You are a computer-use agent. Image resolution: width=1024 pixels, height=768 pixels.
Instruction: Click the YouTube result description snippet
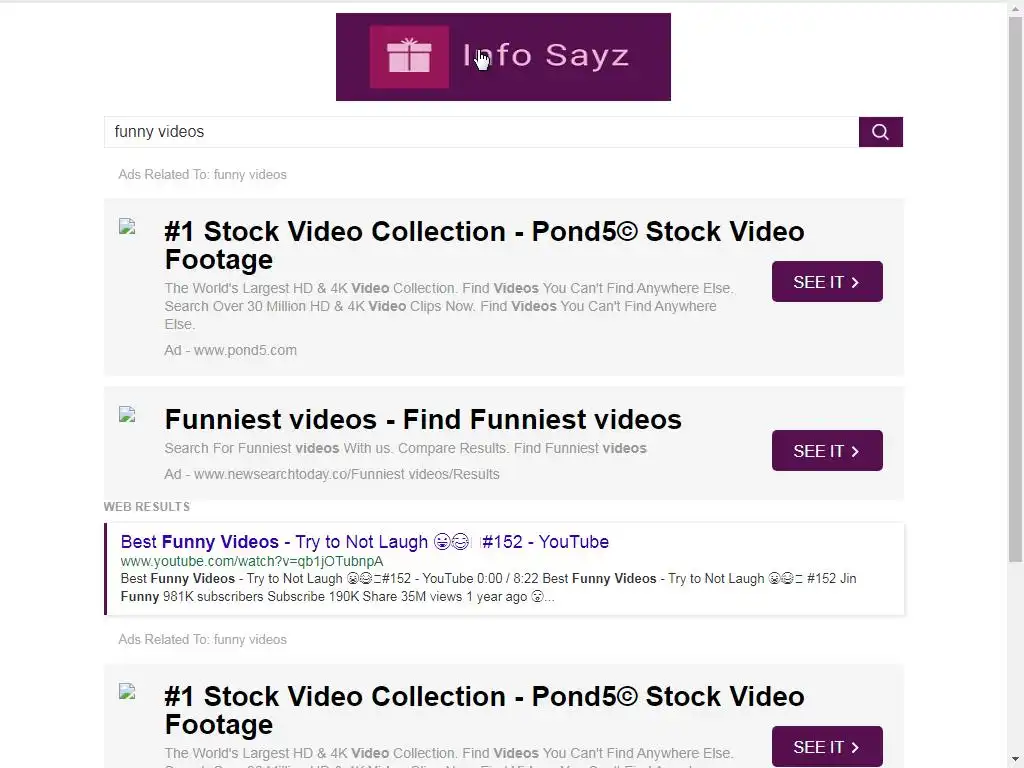point(488,587)
